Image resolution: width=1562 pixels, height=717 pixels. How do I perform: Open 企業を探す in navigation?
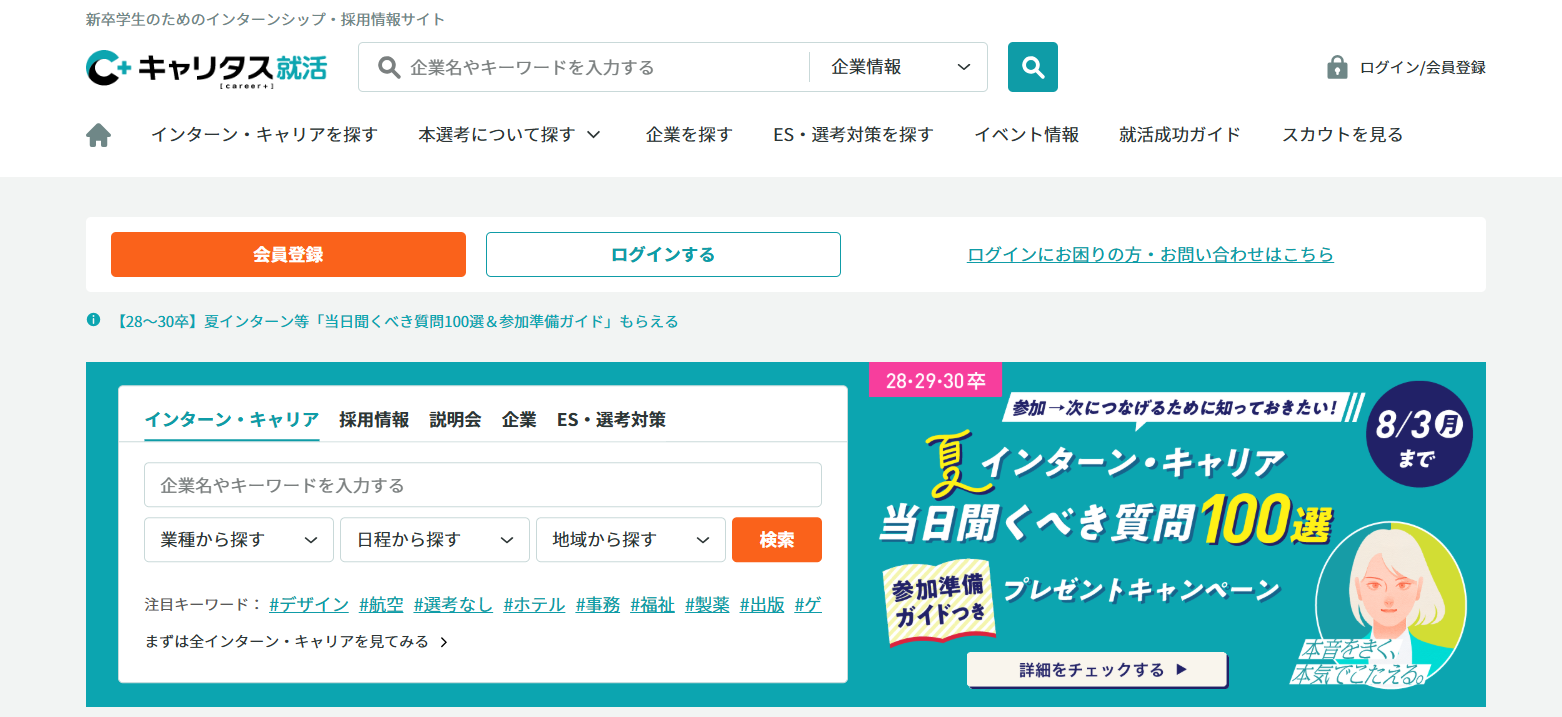click(689, 134)
